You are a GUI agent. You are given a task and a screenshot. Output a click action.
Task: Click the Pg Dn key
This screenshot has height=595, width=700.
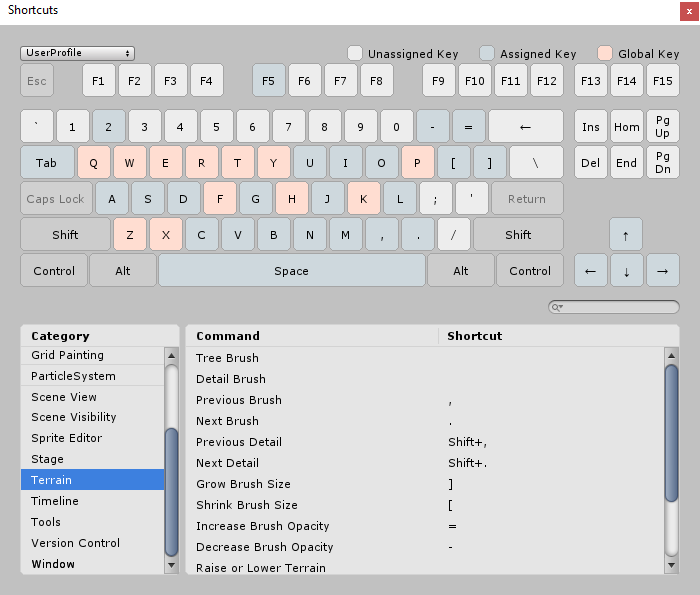click(663, 162)
